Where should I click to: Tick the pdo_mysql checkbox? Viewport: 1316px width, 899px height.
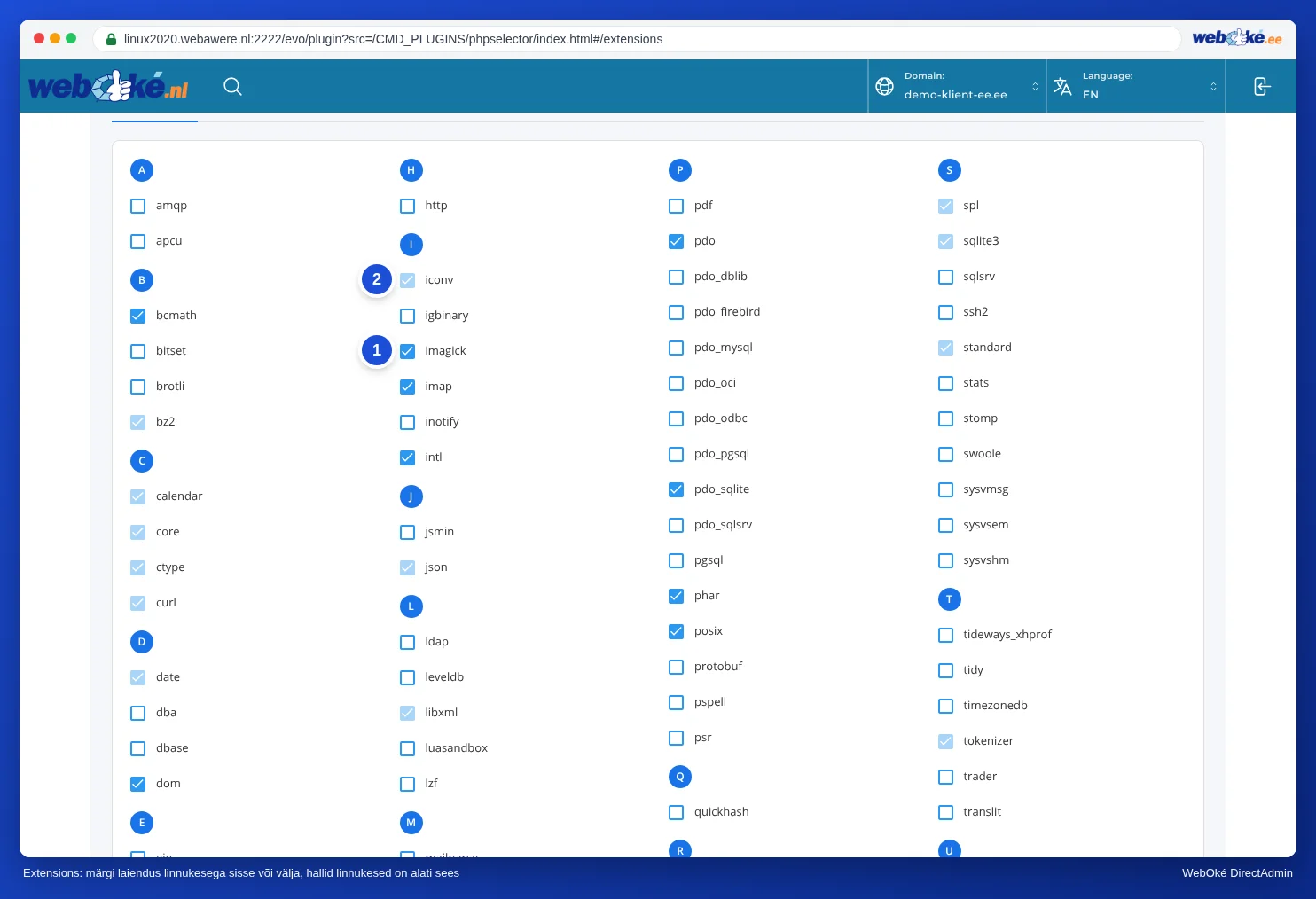coord(677,348)
